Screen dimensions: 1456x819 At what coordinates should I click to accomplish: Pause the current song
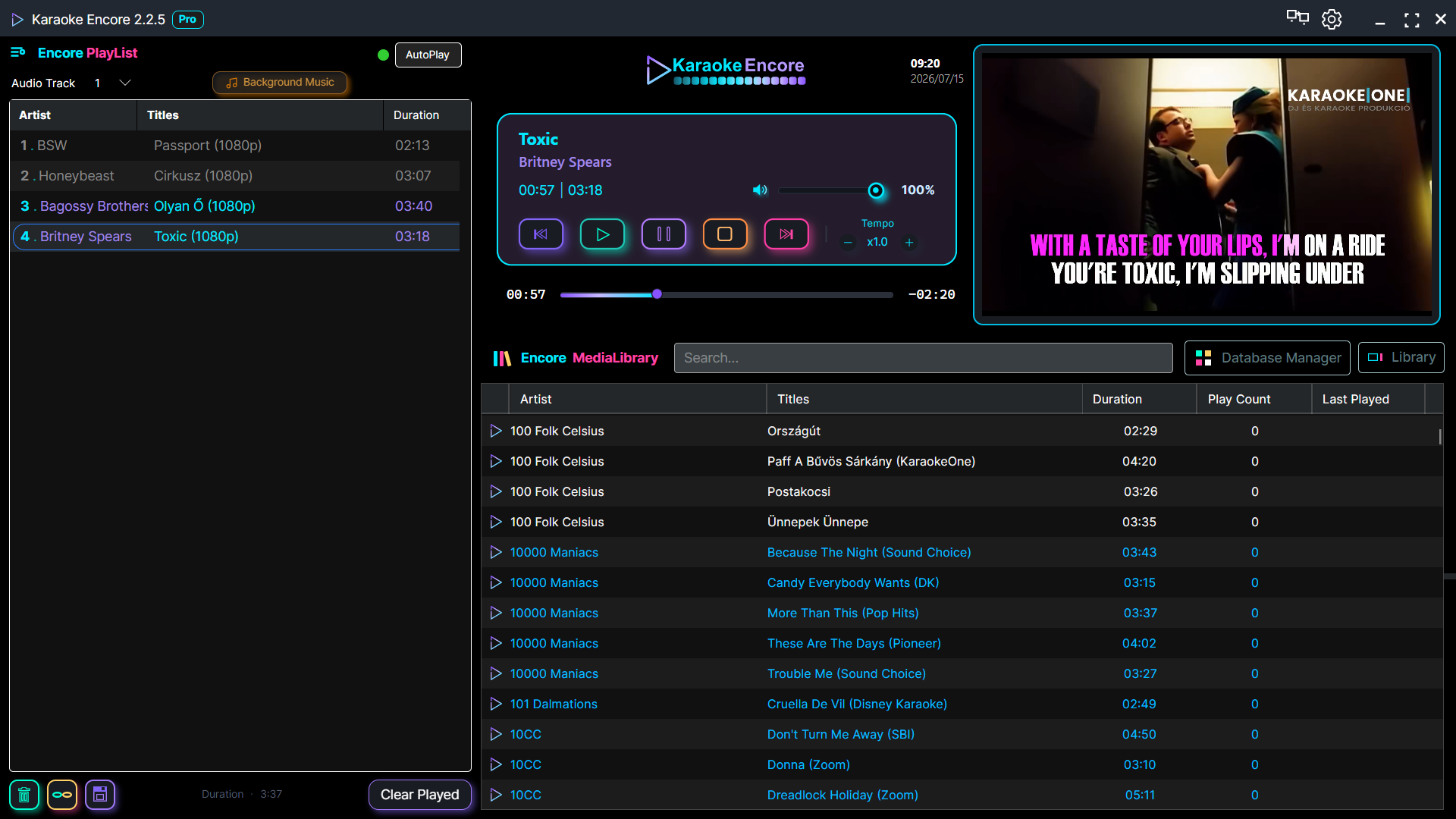pos(664,234)
